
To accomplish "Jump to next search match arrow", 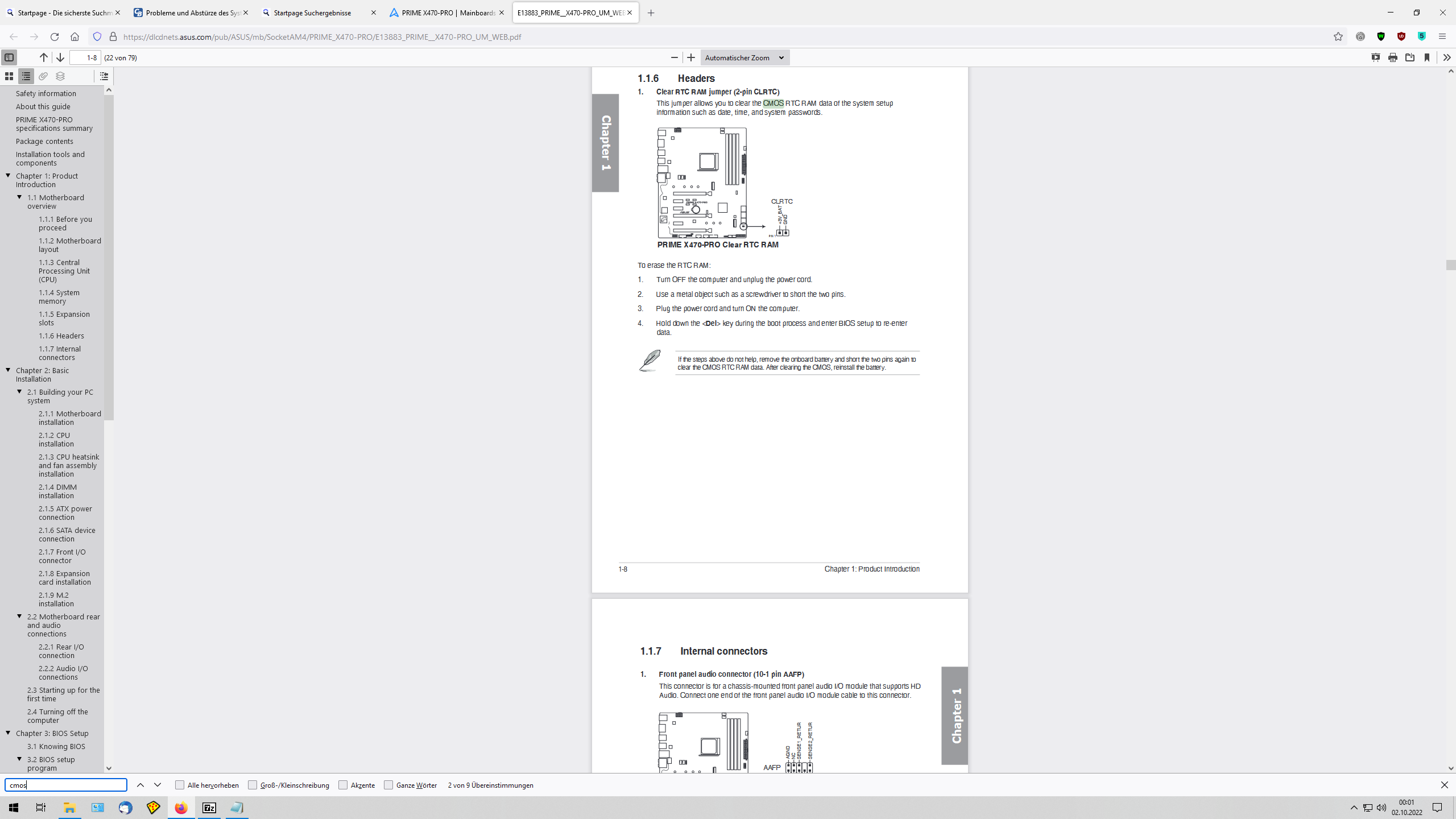I will pos(158,785).
